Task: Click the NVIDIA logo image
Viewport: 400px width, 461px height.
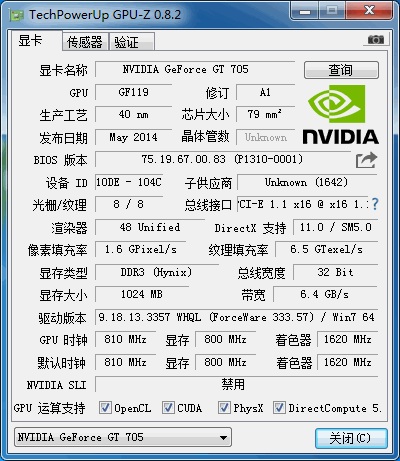Action: 341,115
